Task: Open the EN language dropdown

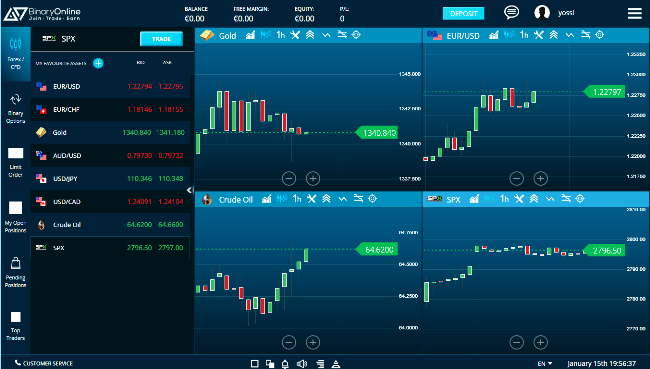Action: pyautogui.click(x=545, y=364)
